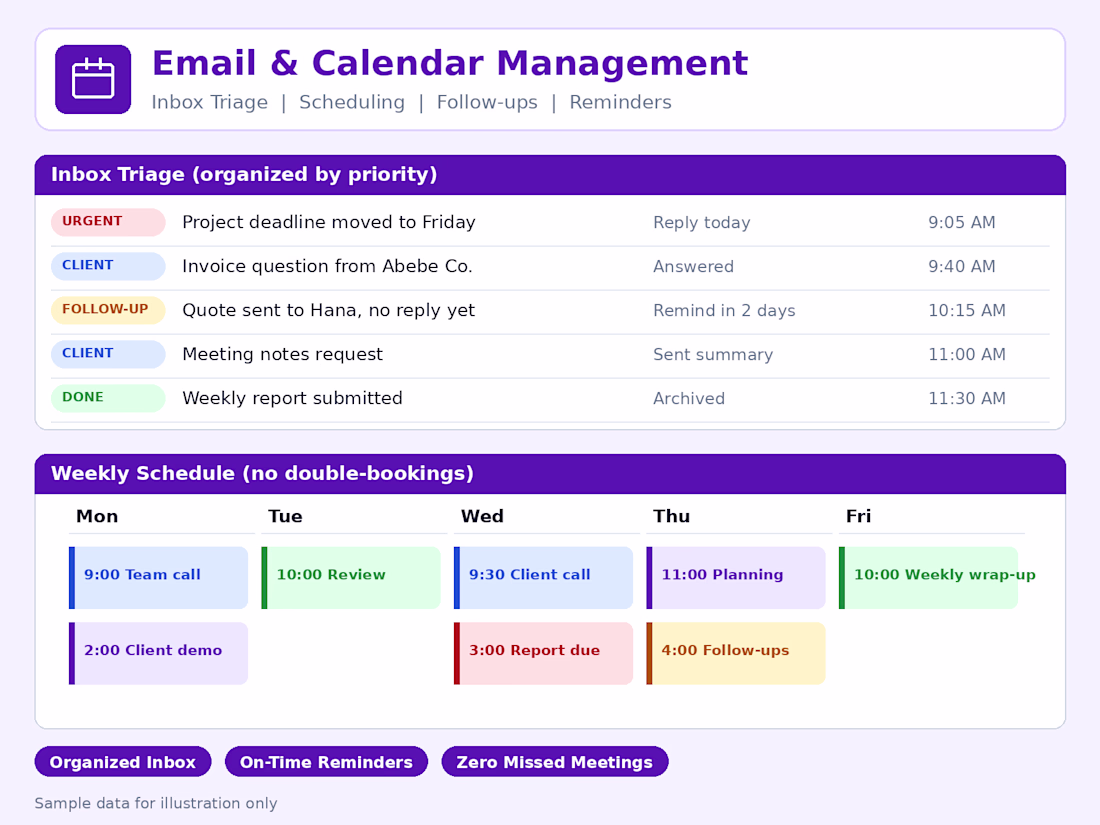
Task: Click the calendar icon beside the title
Action: point(93,79)
